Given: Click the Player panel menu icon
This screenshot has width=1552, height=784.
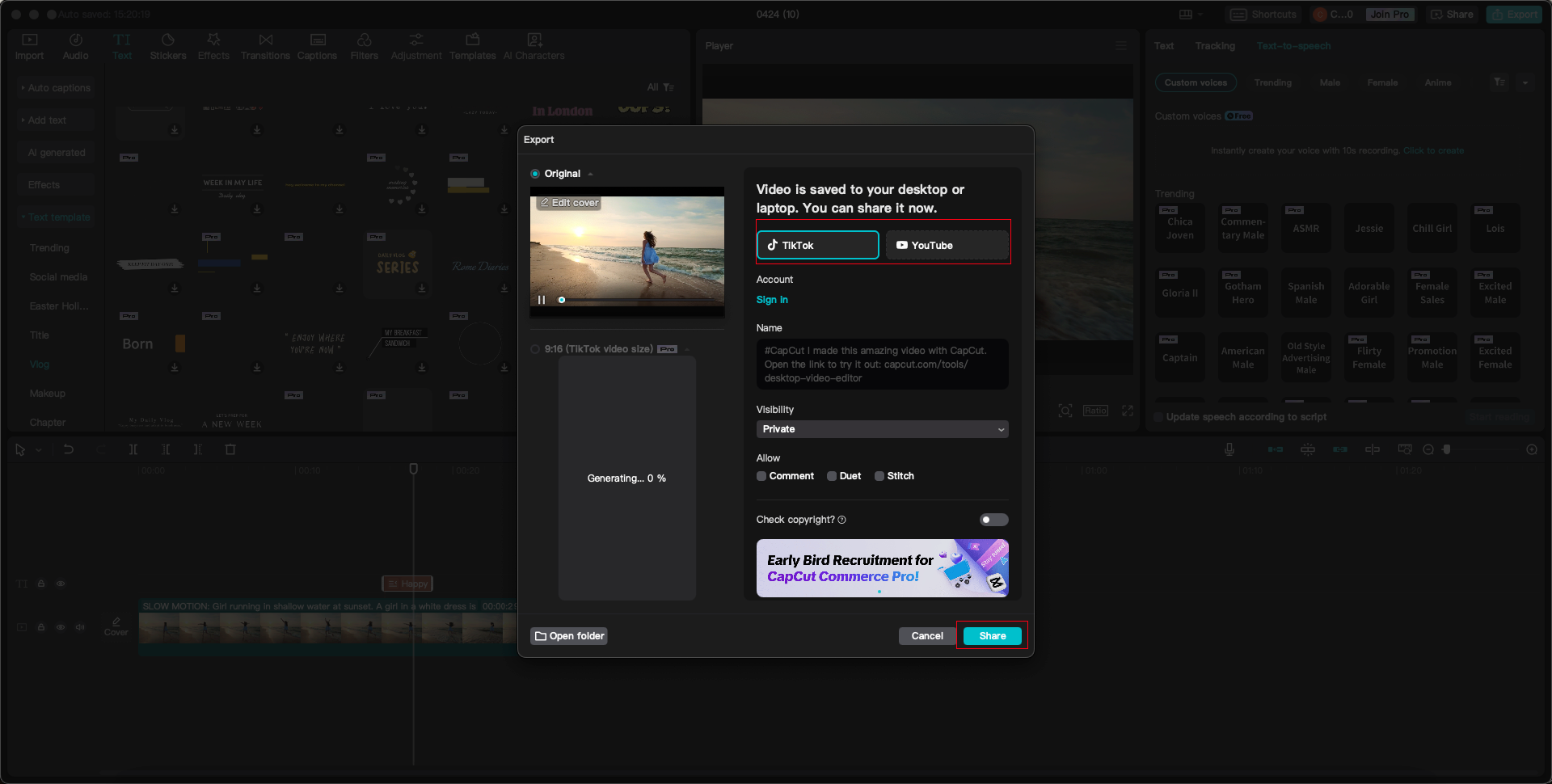Looking at the screenshot, I should 1121,46.
